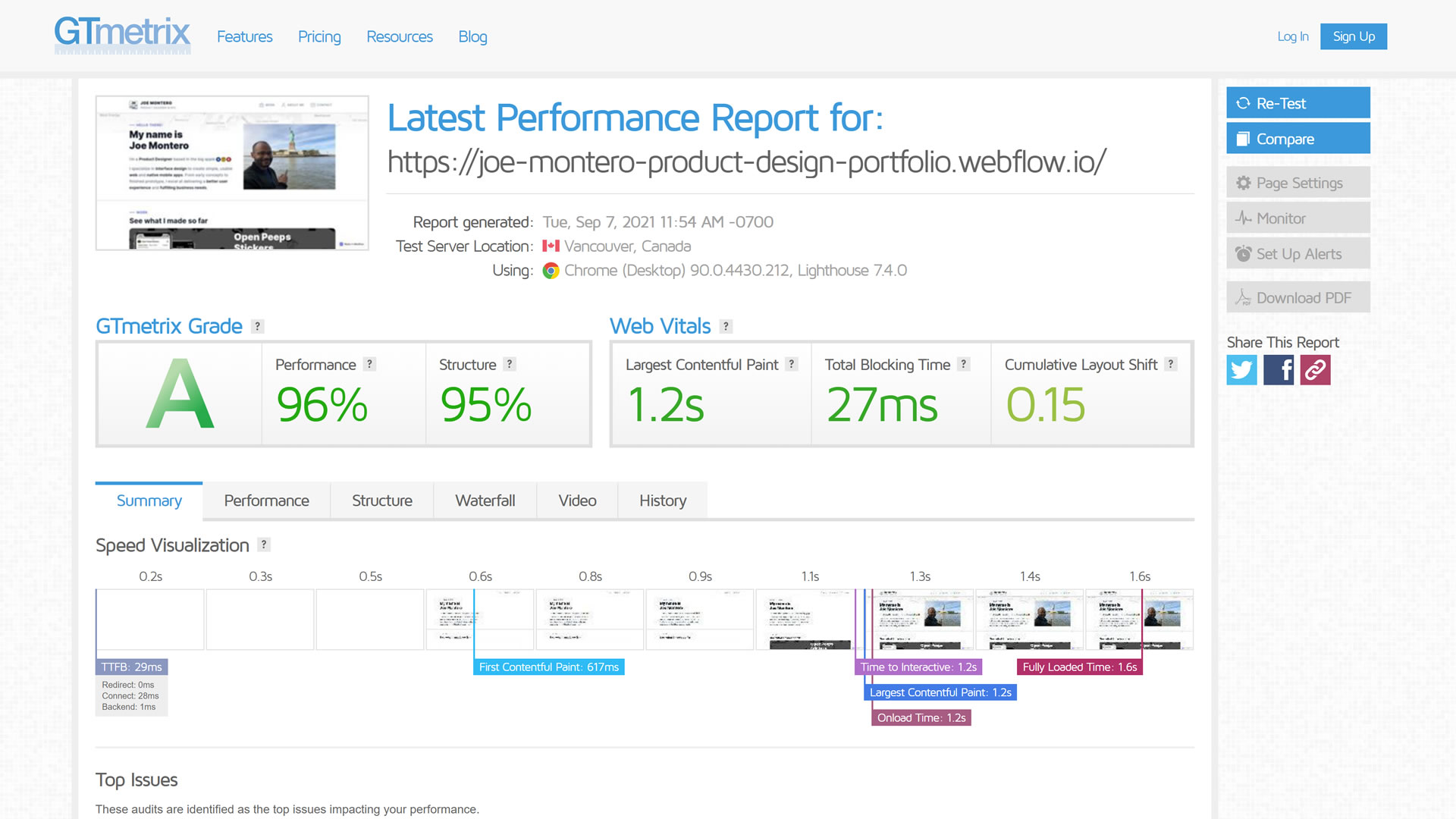Click the report generated date text

coord(658,222)
